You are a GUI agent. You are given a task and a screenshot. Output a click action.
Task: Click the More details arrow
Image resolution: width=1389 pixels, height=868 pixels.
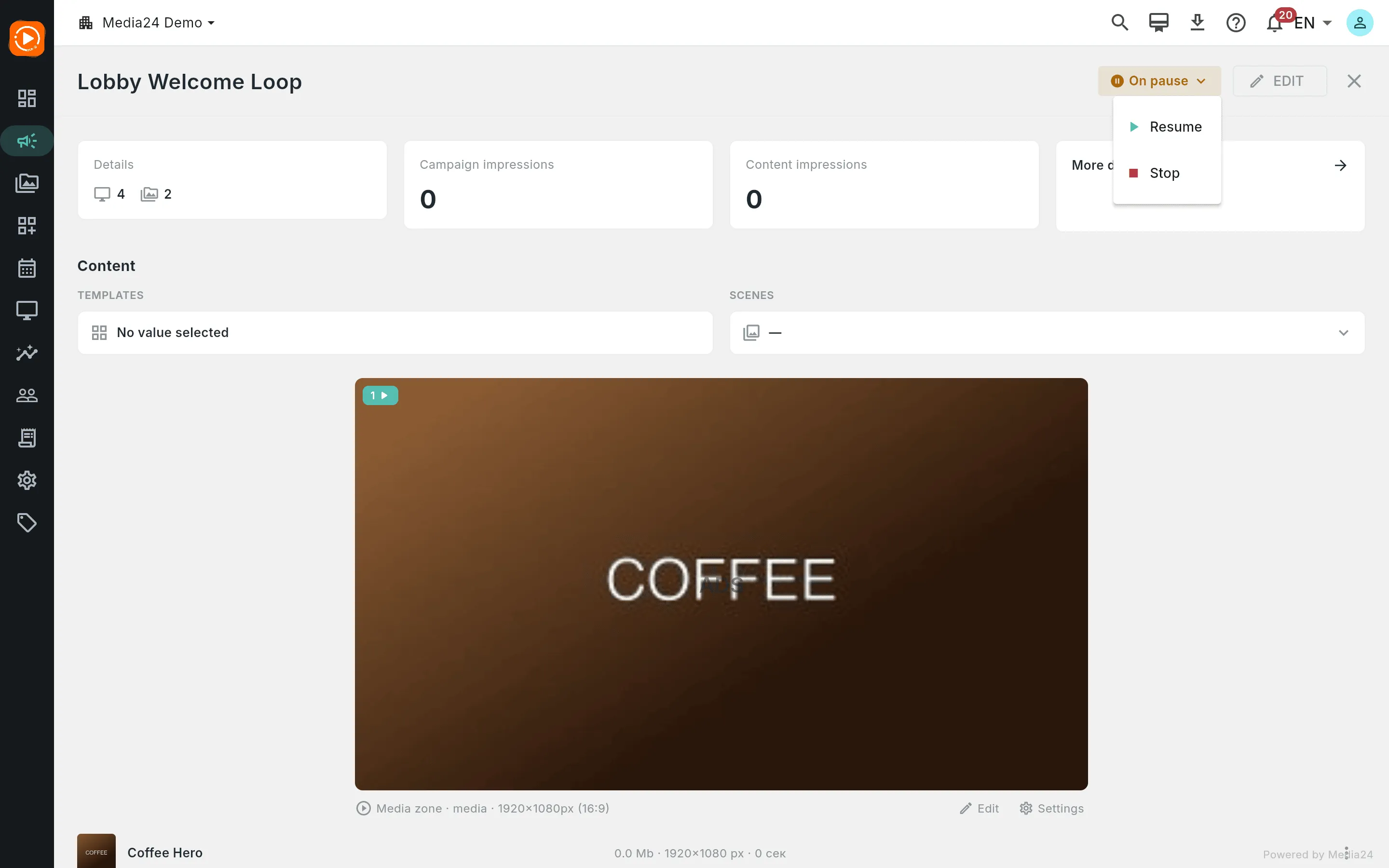click(1340, 165)
